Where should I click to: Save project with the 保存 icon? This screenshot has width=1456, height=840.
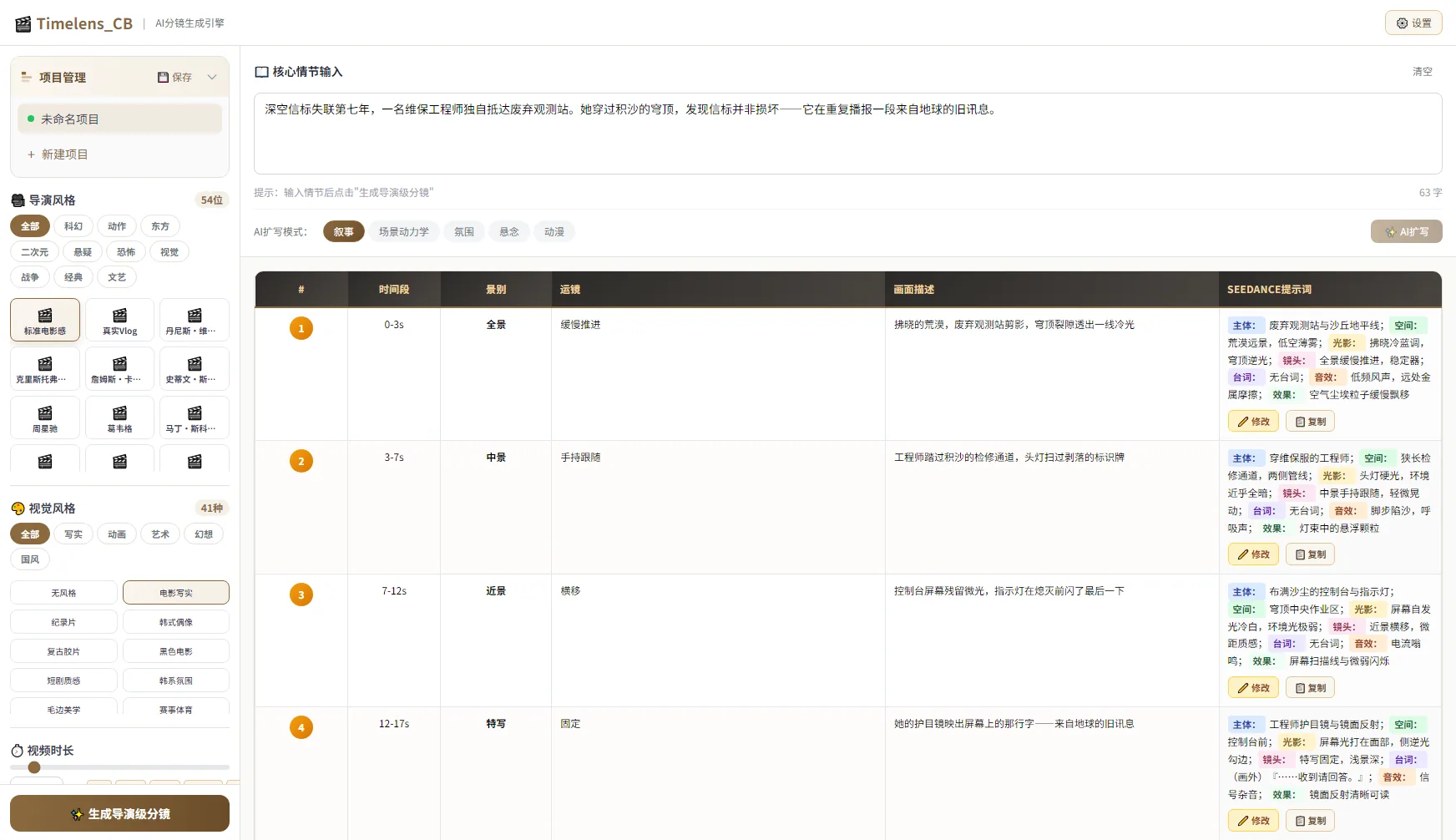pos(174,77)
